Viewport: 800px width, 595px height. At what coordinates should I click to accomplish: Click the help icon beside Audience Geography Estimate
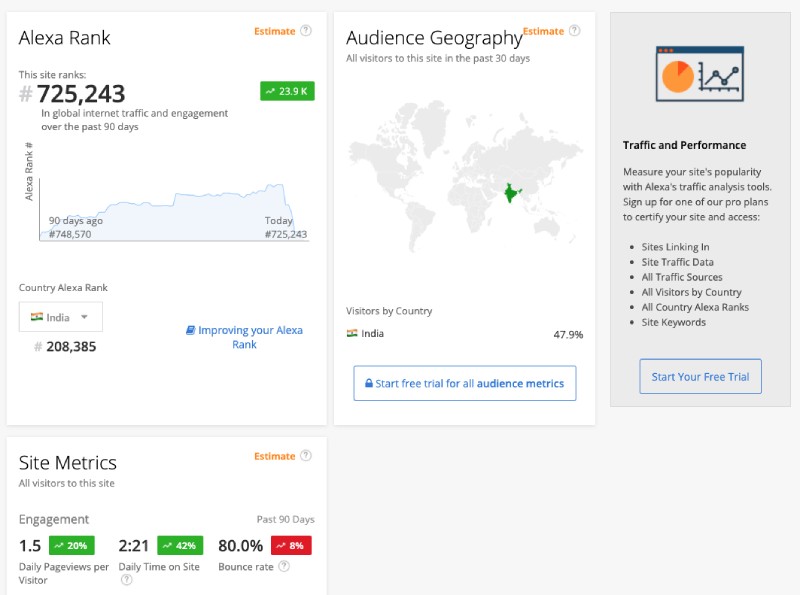coord(574,31)
